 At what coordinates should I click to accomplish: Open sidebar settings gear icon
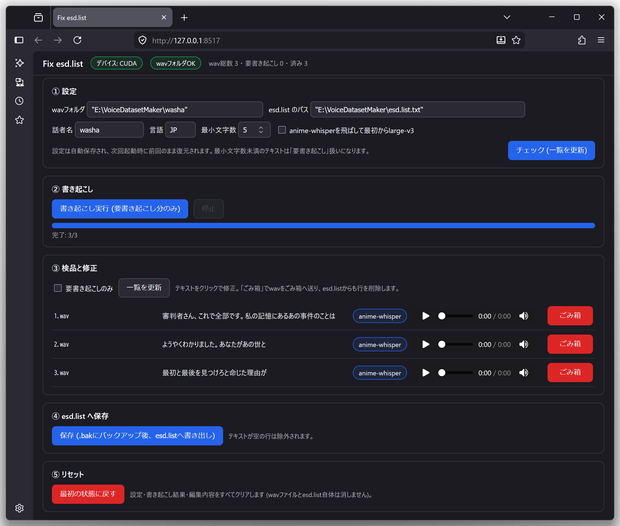tap(19, 508)
